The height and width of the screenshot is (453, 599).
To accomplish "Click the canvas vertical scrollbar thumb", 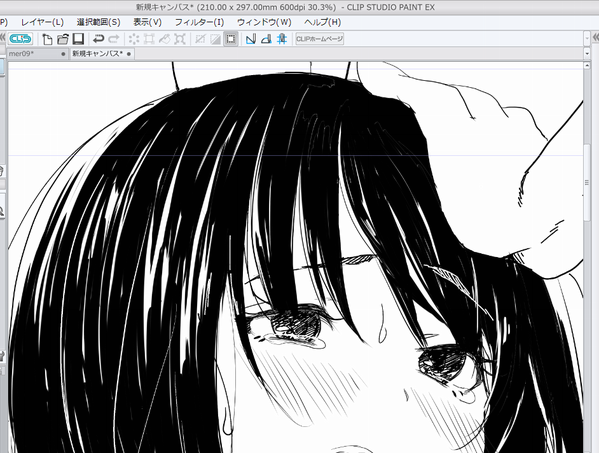I will 587,182.
